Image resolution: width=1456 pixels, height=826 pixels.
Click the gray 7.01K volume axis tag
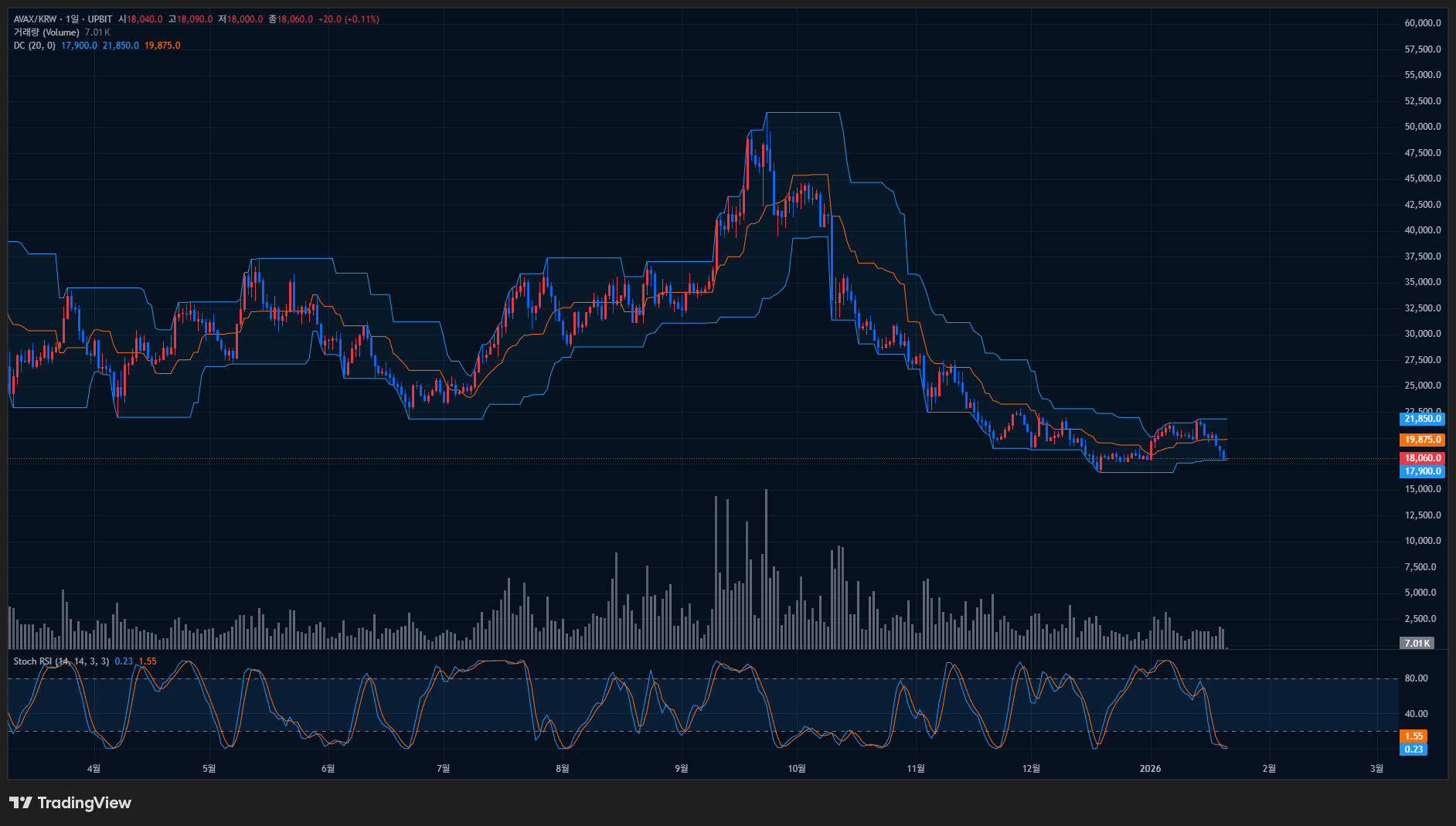tap(1417, 643)
